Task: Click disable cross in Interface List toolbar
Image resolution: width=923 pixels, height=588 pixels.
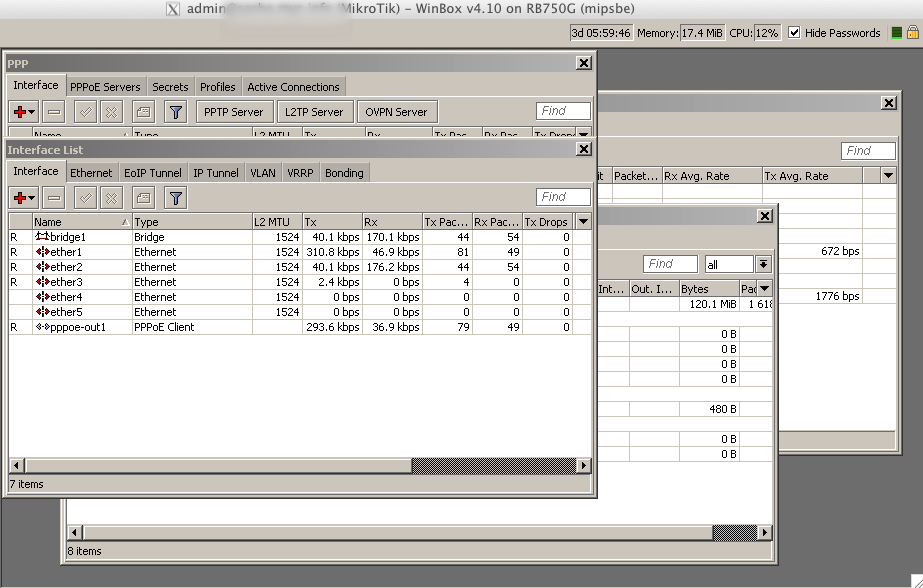Action: (111, 198)
